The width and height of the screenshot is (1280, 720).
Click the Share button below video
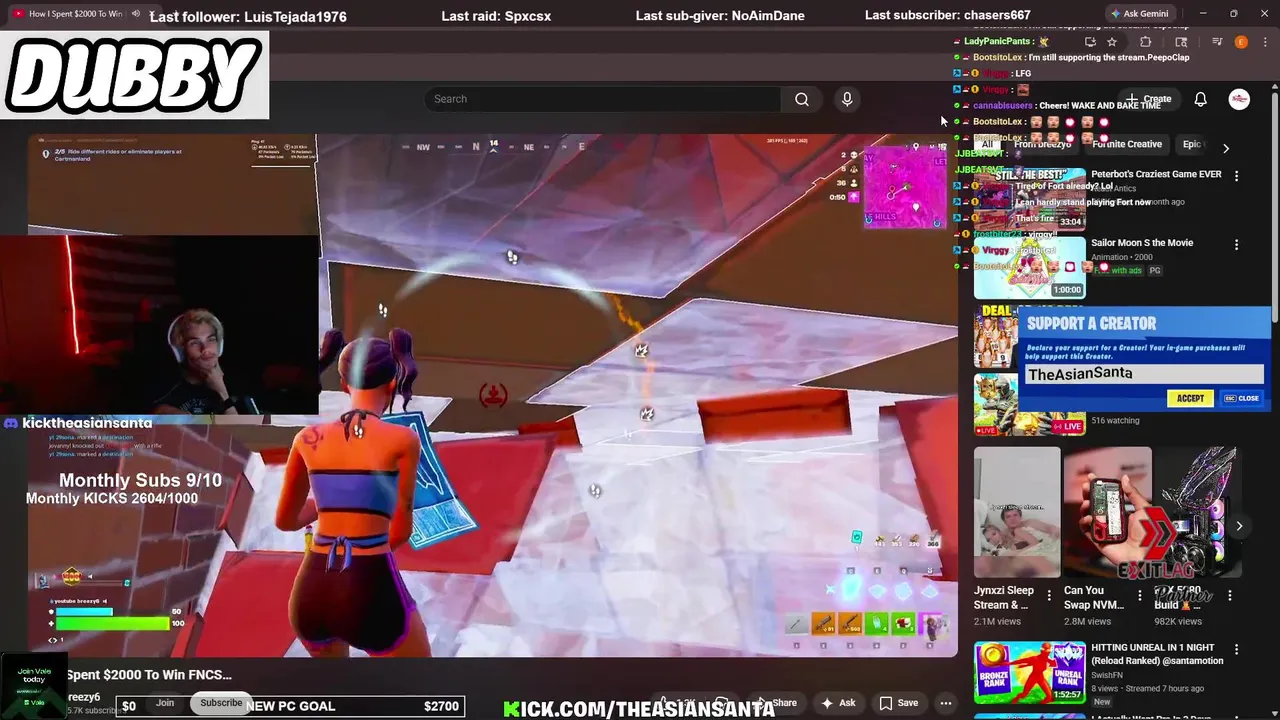point(778,703)
